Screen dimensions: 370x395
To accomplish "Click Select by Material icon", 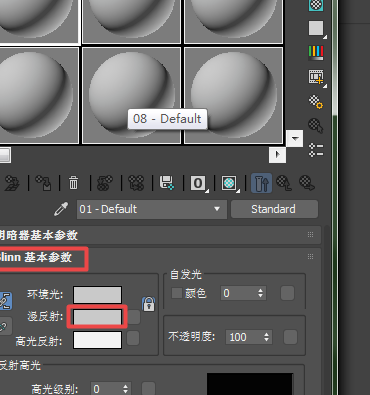I will click(316, 126).
